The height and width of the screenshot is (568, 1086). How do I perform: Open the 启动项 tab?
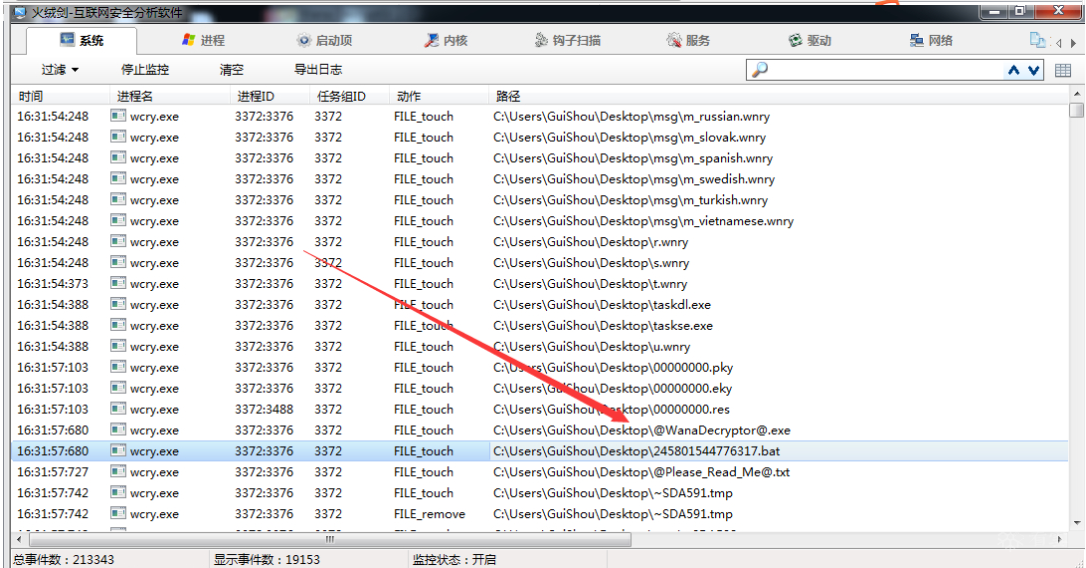(x=324, y=40)
